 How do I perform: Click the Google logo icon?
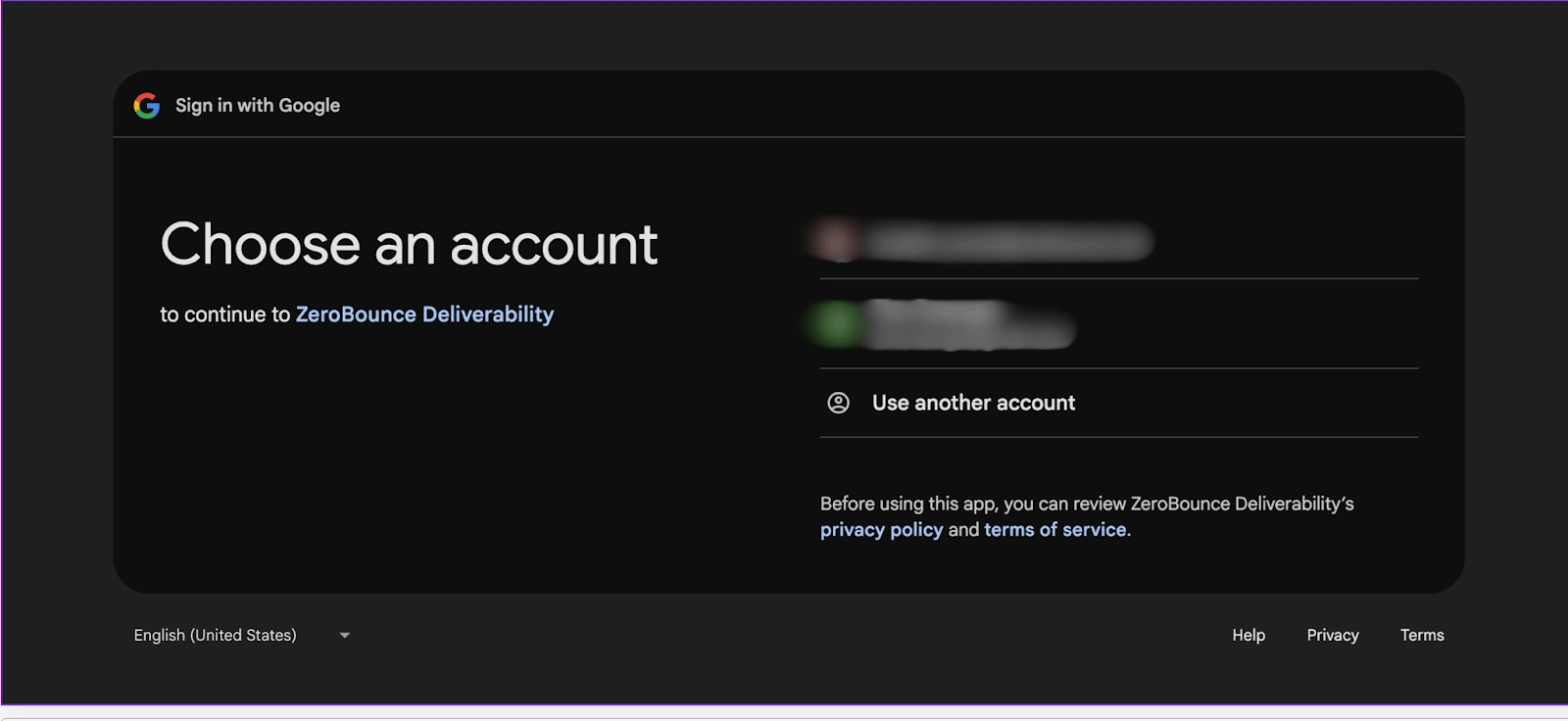(x=147, y=106)
